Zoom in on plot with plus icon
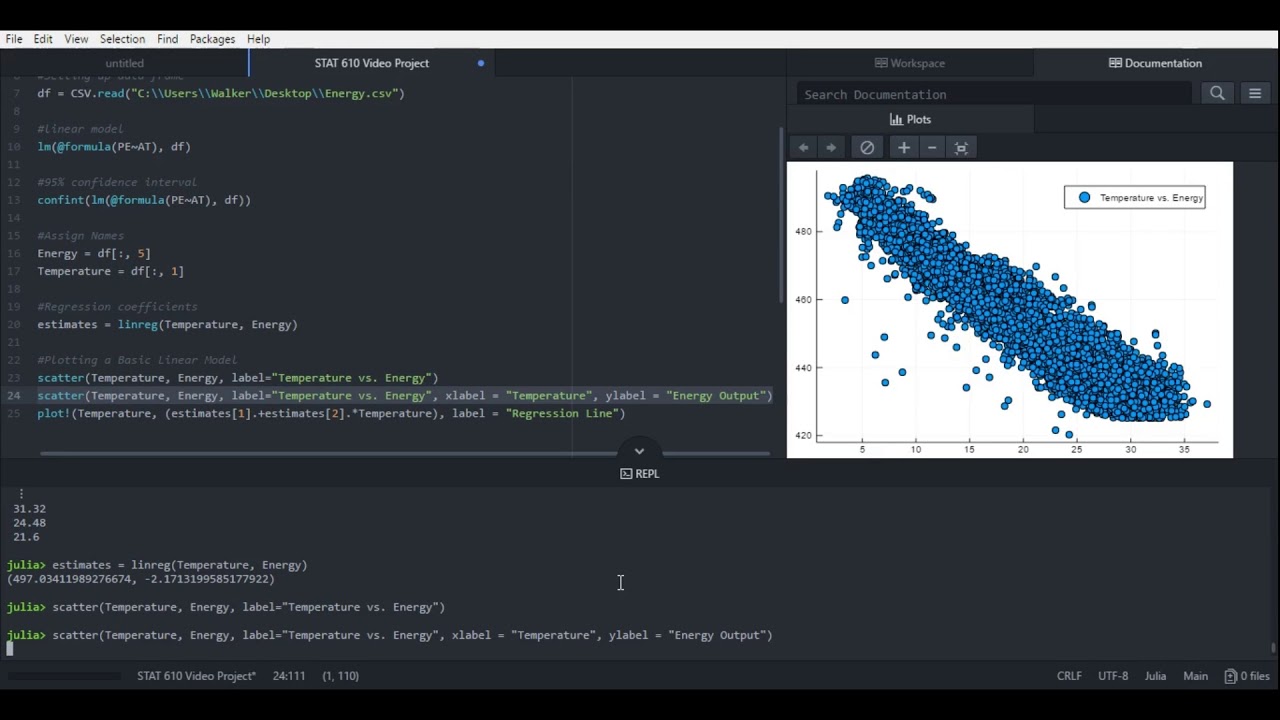 click(x=904, y=148)
